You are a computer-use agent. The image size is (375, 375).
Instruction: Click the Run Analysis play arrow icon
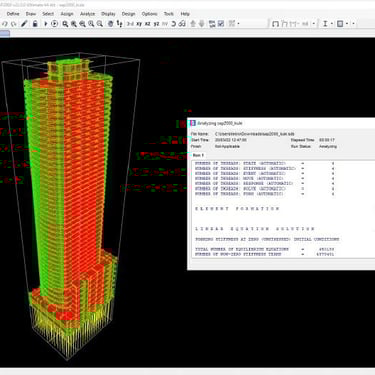point(46,24)
